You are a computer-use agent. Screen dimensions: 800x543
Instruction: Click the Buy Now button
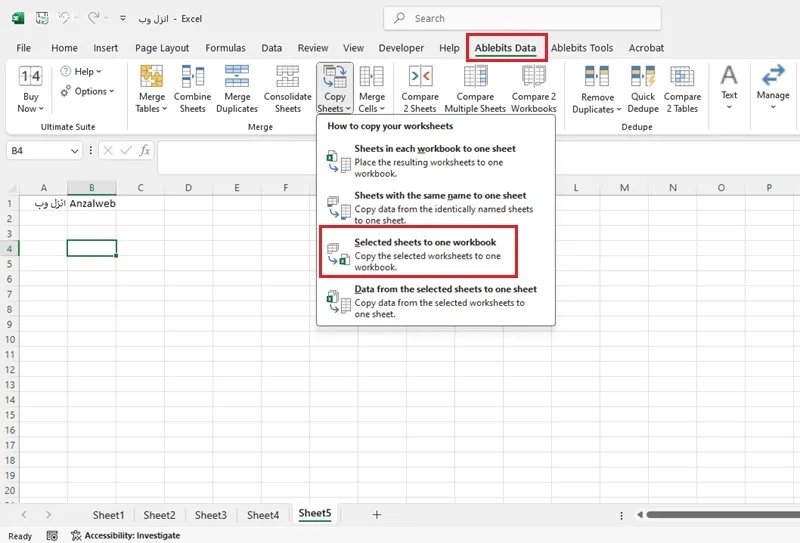[x=31, y=89]
